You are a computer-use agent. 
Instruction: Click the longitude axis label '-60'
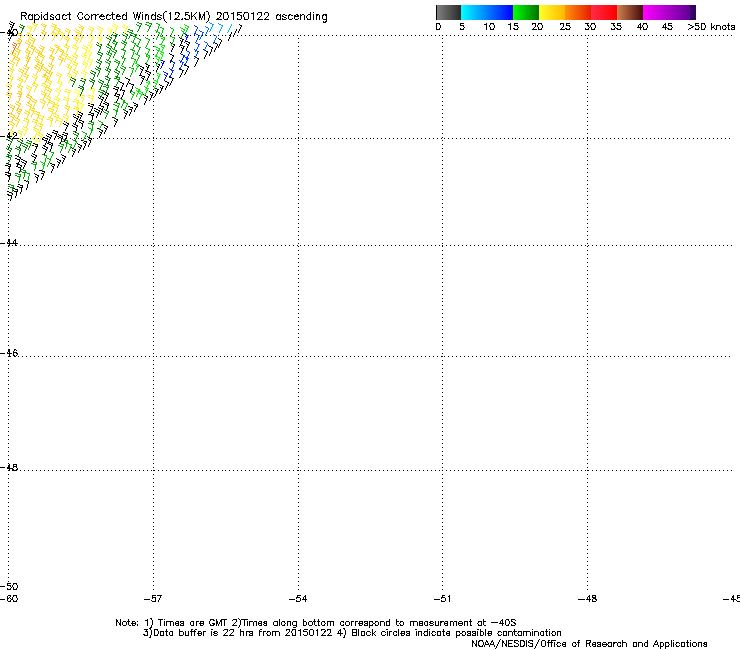(x=9, y=599)
